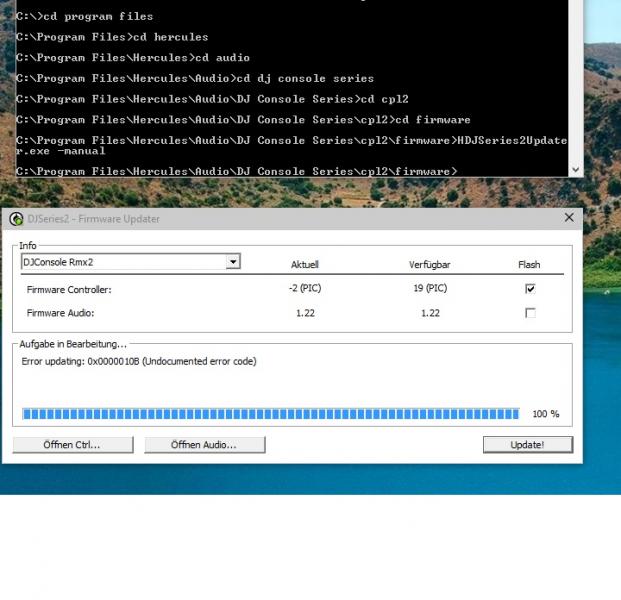Click the 'Verfügbar' column header

pos(429,265)
